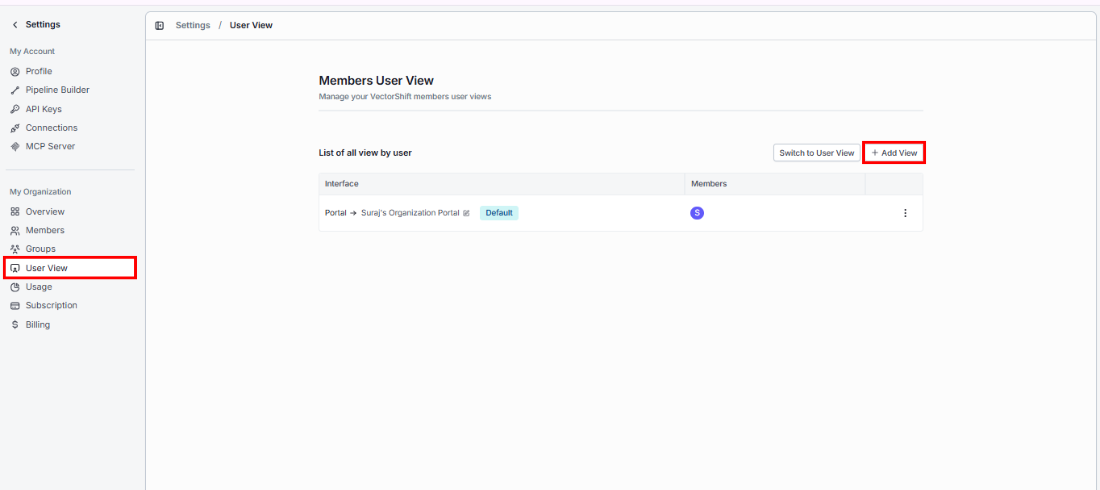Click the API Keys key icon
The height and width of the screenshot is (490, 1100).
click(15, 110)
